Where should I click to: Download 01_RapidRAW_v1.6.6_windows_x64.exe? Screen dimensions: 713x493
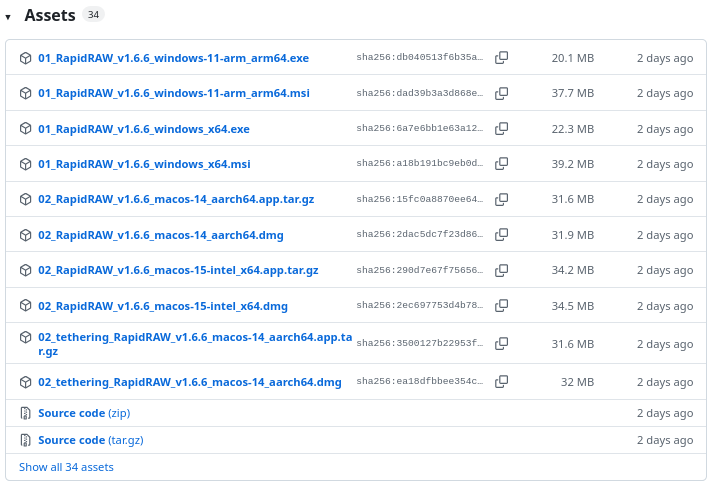(x=144, y=129)
